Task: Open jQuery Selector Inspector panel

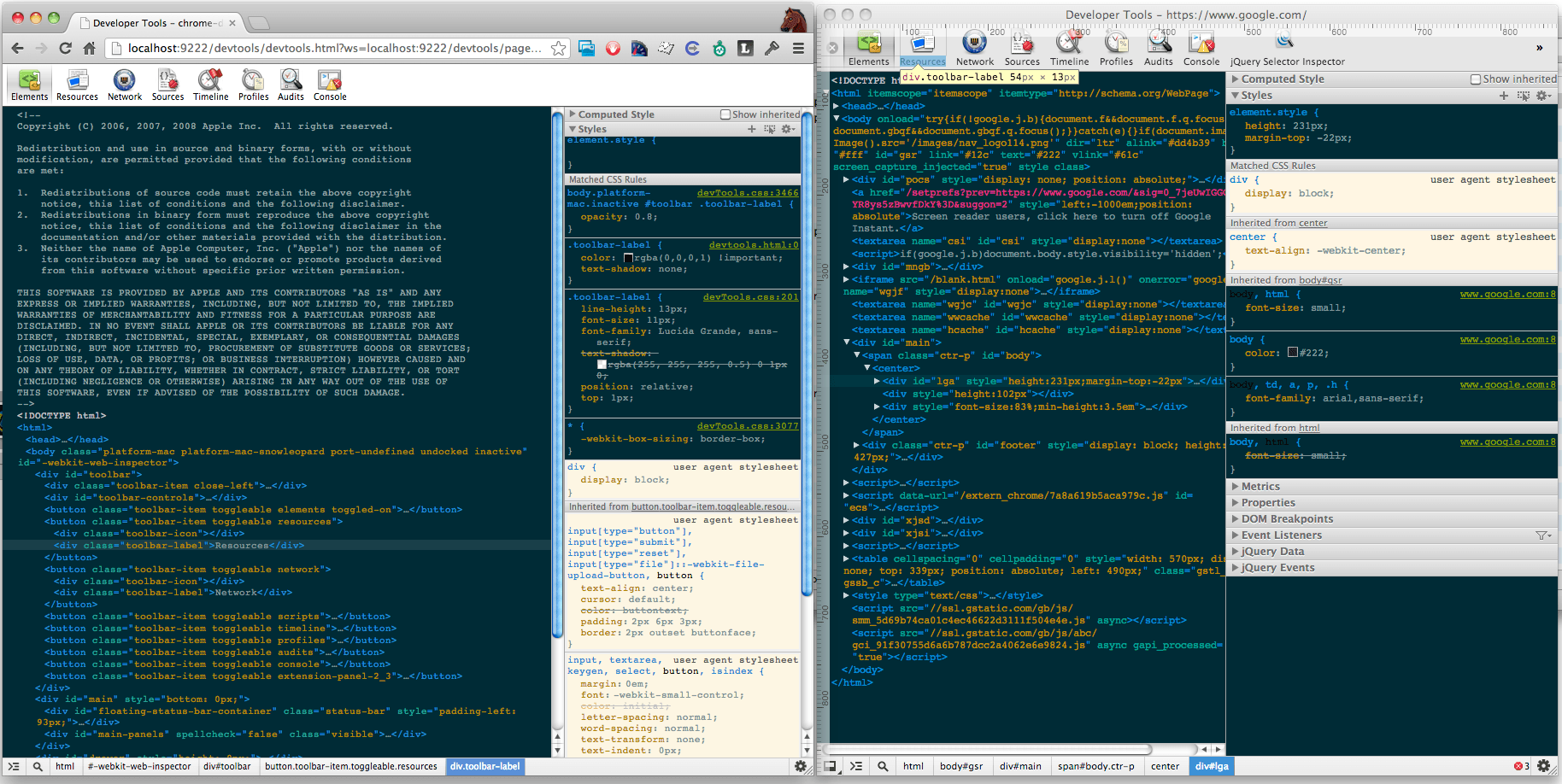Action: point(1287,50)
